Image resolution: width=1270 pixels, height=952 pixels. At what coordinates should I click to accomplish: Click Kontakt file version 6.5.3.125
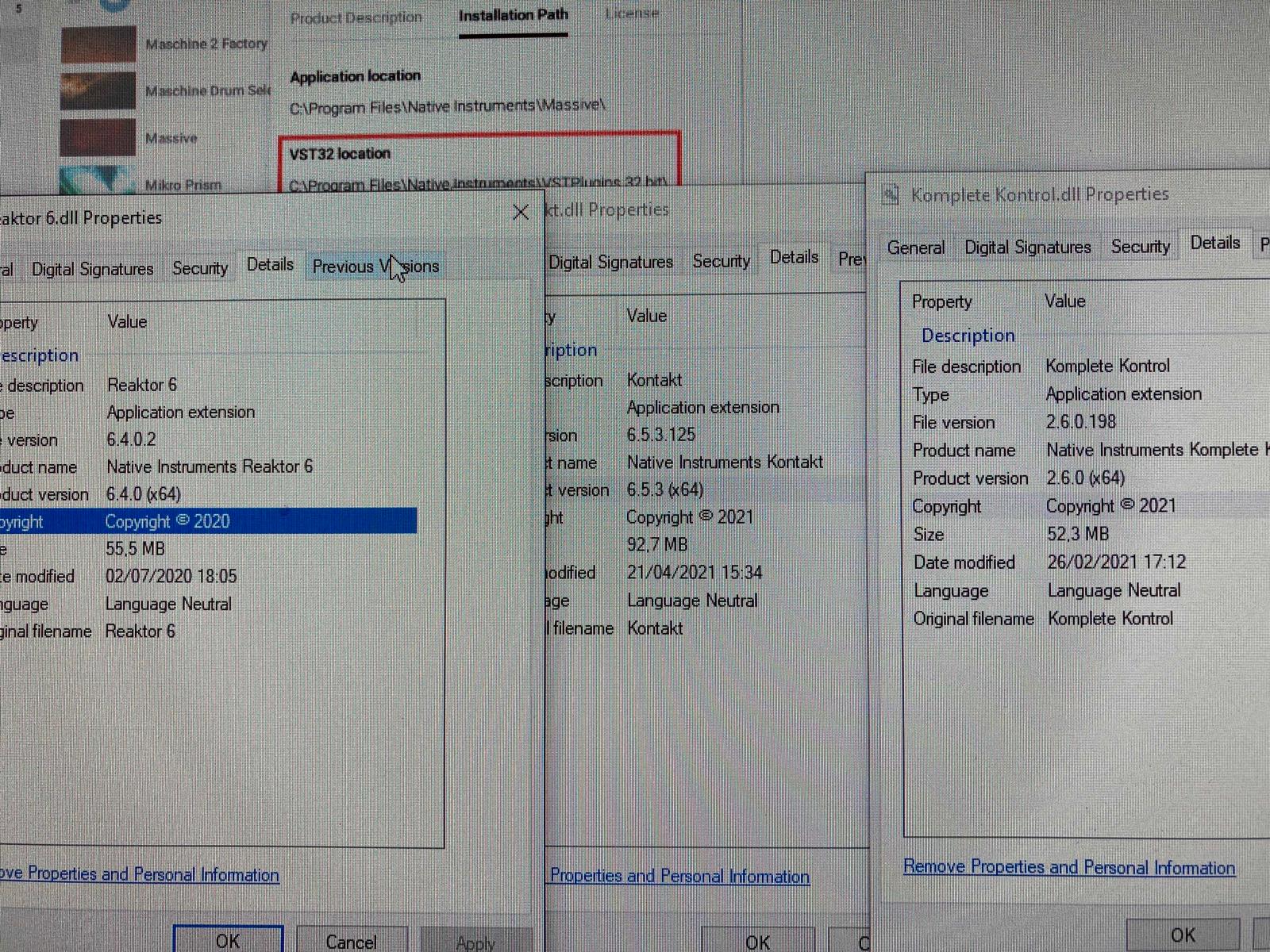(x=660, y=435)
